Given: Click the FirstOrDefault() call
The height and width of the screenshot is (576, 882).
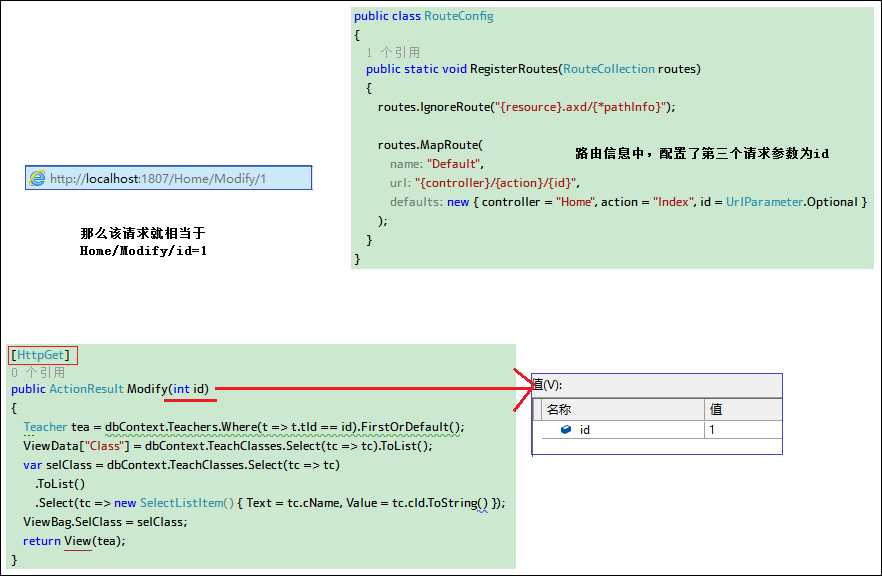Looking at the screenshot, I should coord(412,427).
